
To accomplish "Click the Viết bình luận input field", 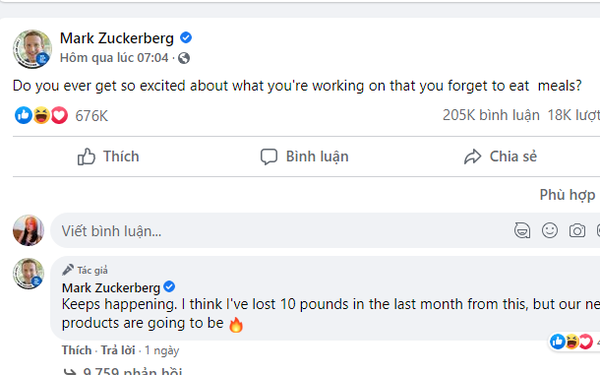I will click(283, 231).
